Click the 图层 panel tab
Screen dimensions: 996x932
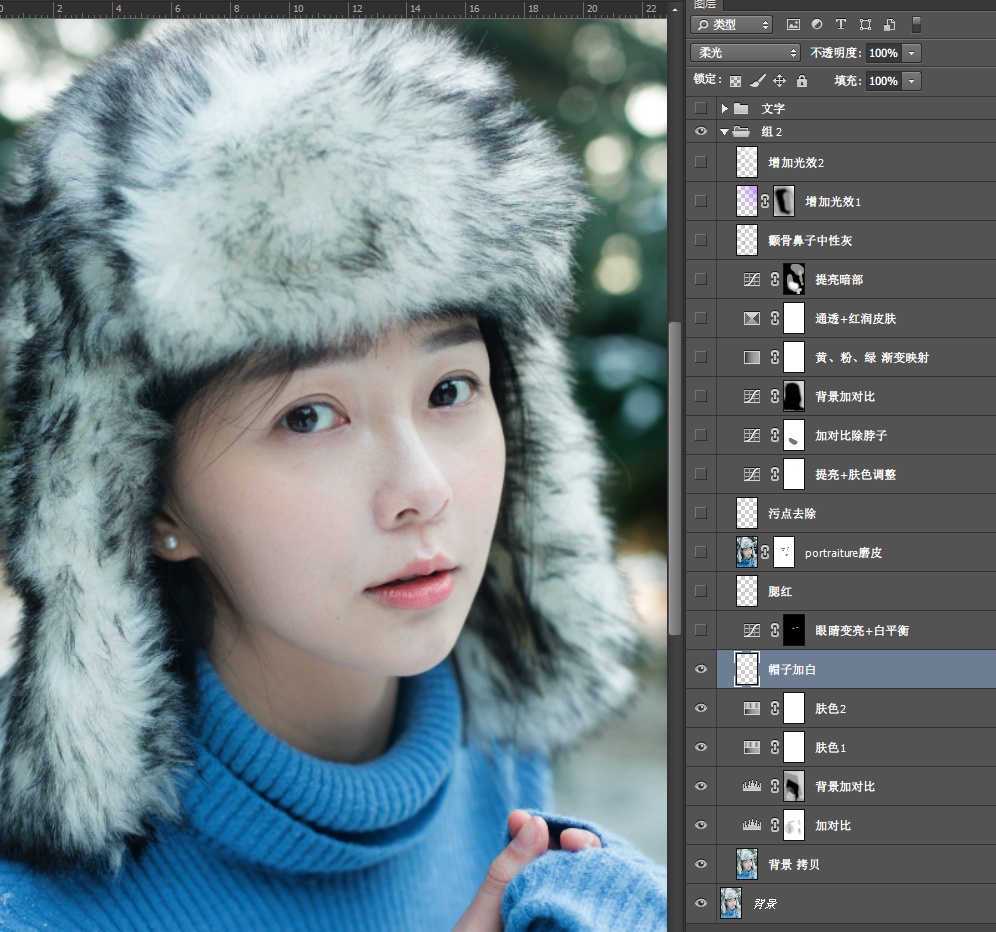tap(705, 4)
